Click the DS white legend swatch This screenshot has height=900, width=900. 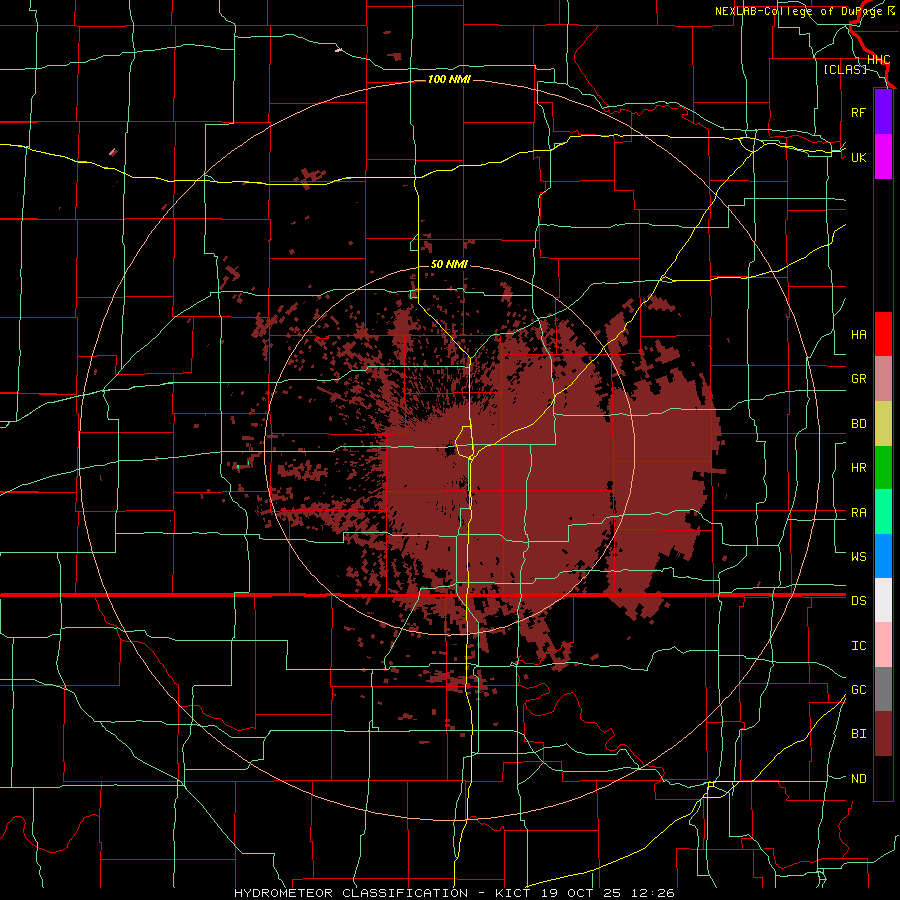(883, 600)
